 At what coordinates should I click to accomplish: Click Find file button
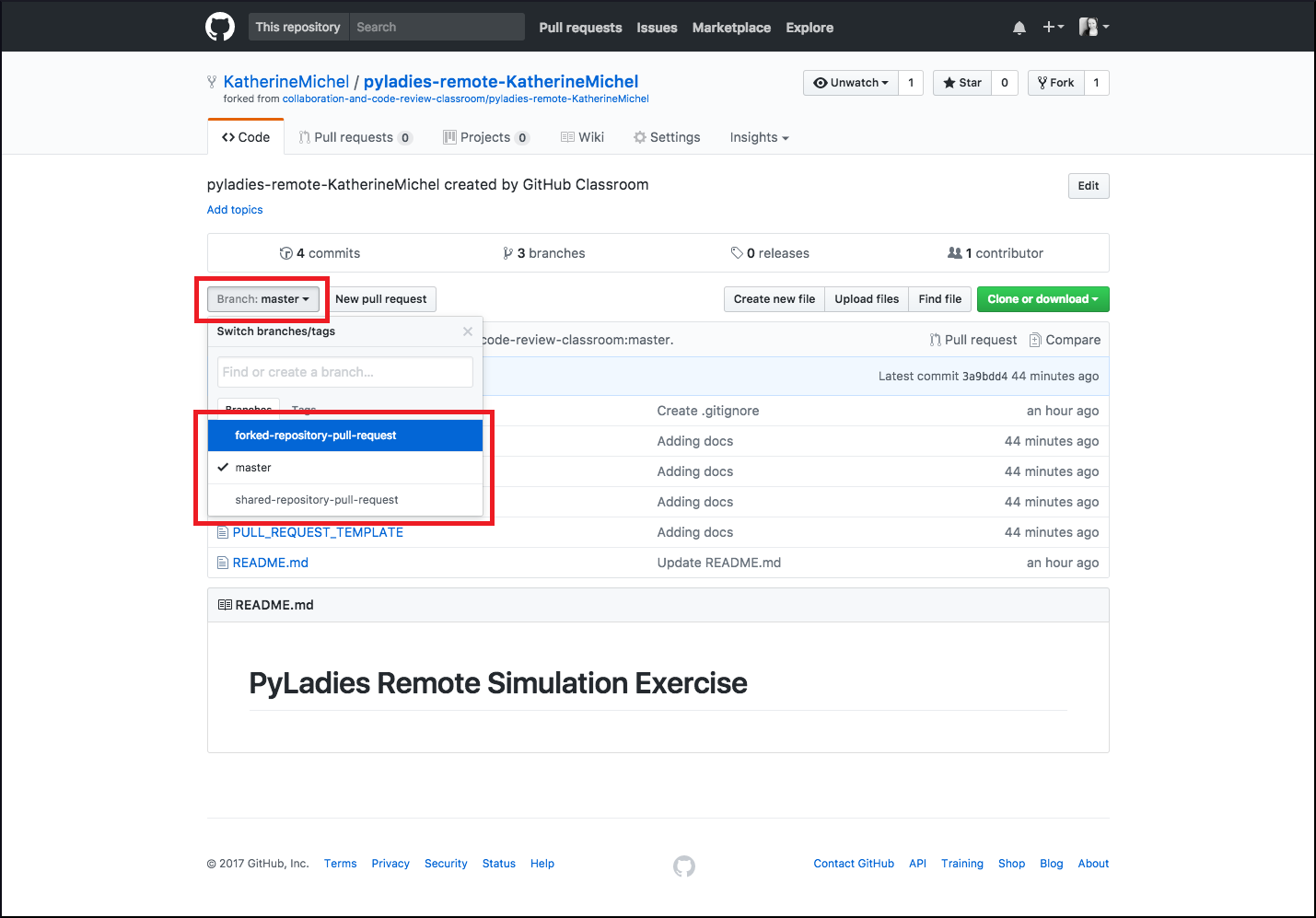pos(940,299)
